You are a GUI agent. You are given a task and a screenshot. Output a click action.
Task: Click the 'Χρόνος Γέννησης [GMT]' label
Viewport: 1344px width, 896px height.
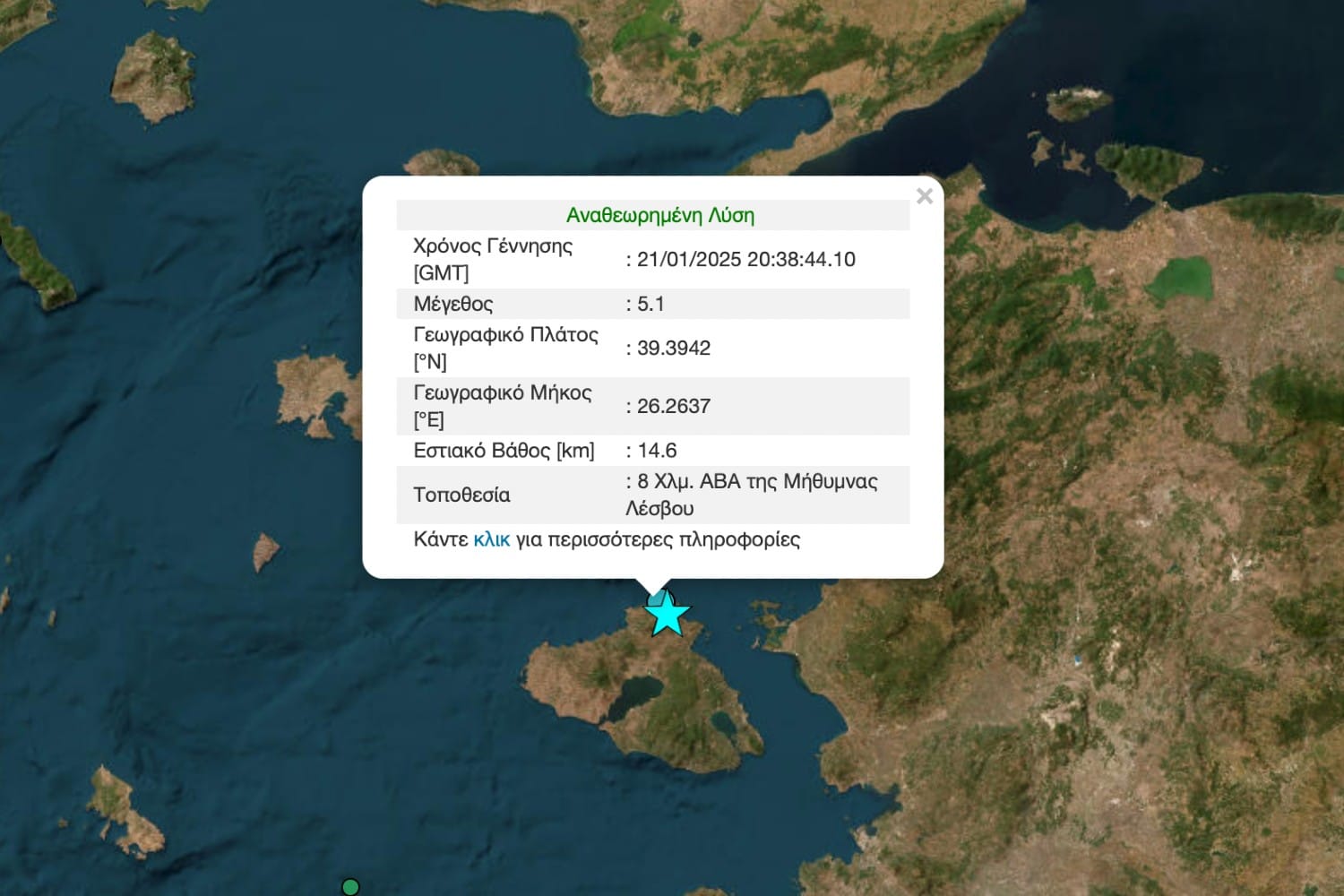492,259
